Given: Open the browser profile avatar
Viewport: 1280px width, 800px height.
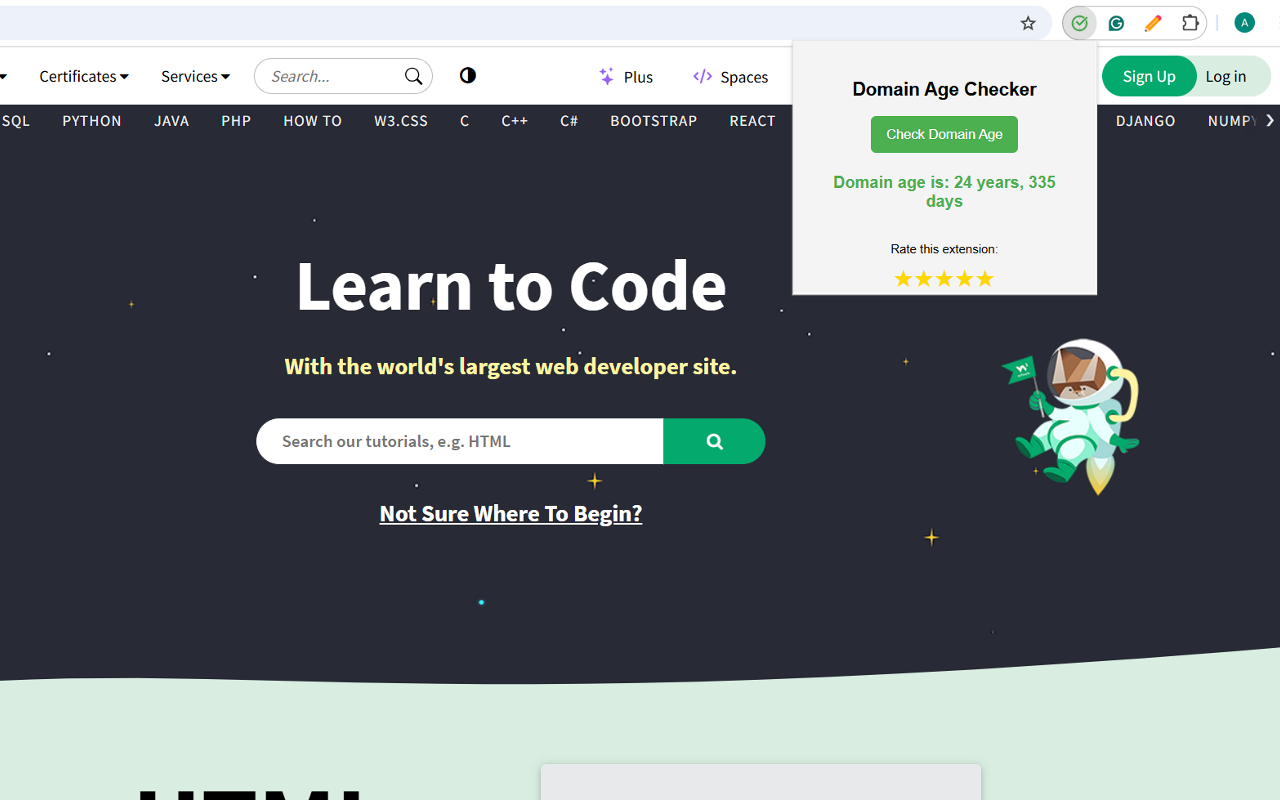Looking at the screenshot, I should [x=1244, y=22].
